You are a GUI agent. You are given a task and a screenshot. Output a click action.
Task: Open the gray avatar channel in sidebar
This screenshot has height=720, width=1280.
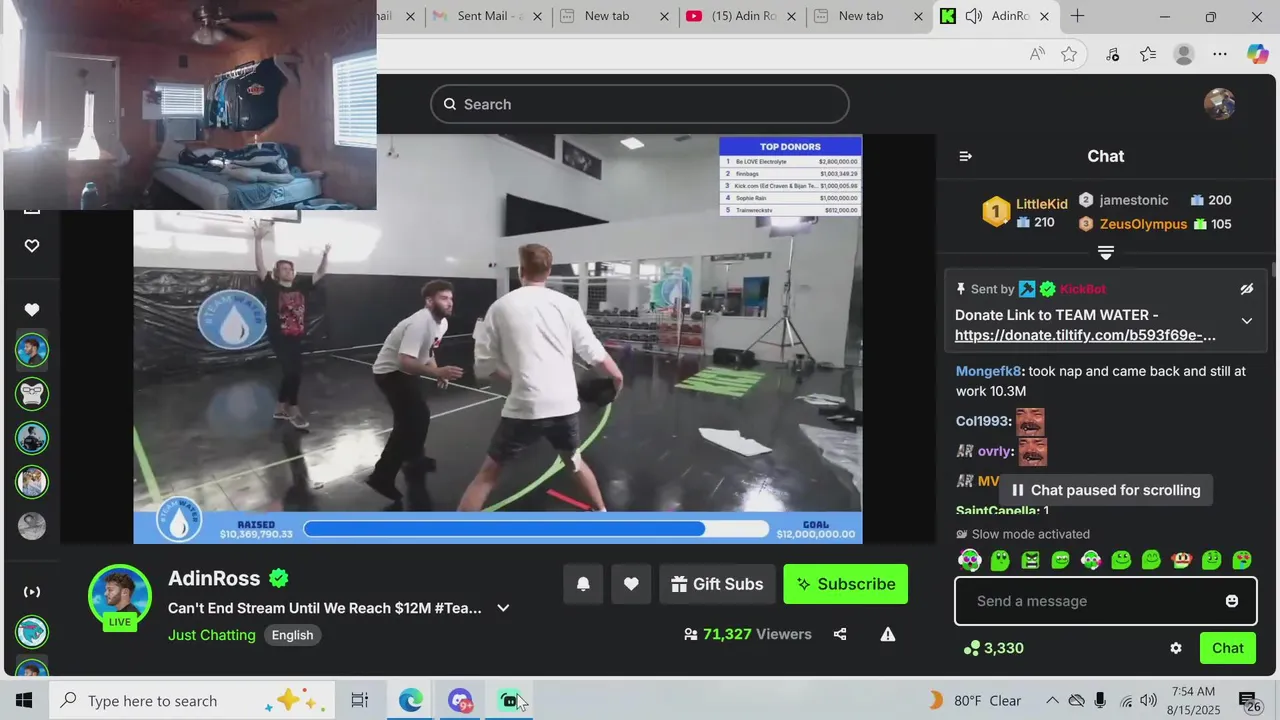pos(32,526)
